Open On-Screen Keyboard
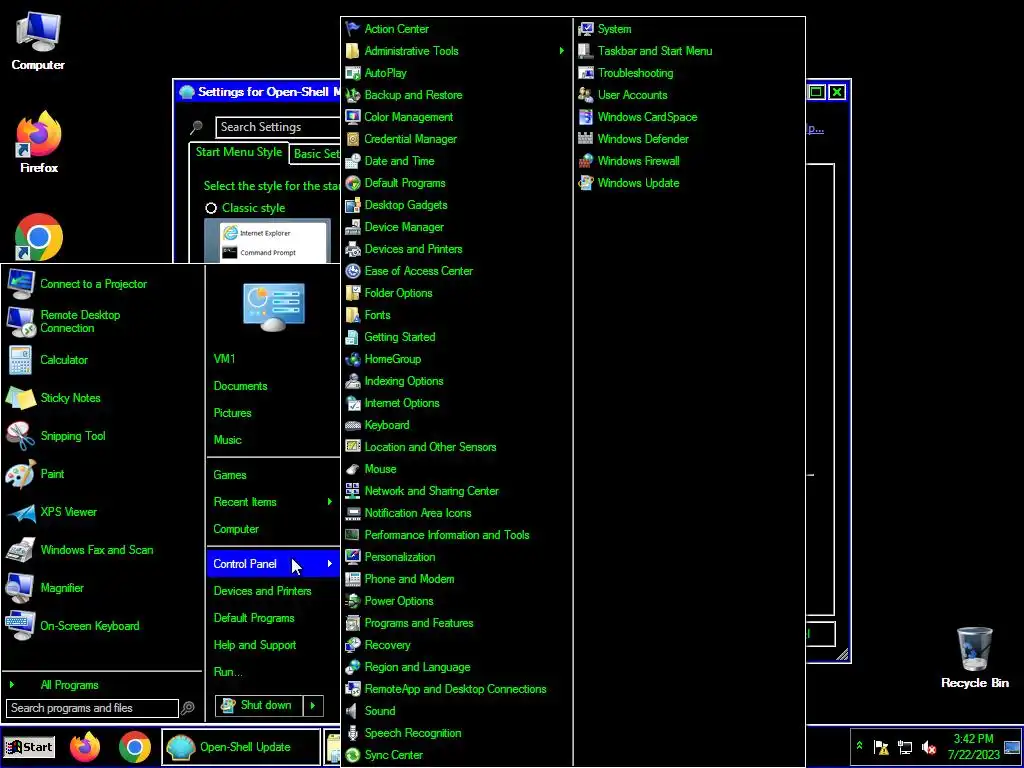 coord(89,626)
